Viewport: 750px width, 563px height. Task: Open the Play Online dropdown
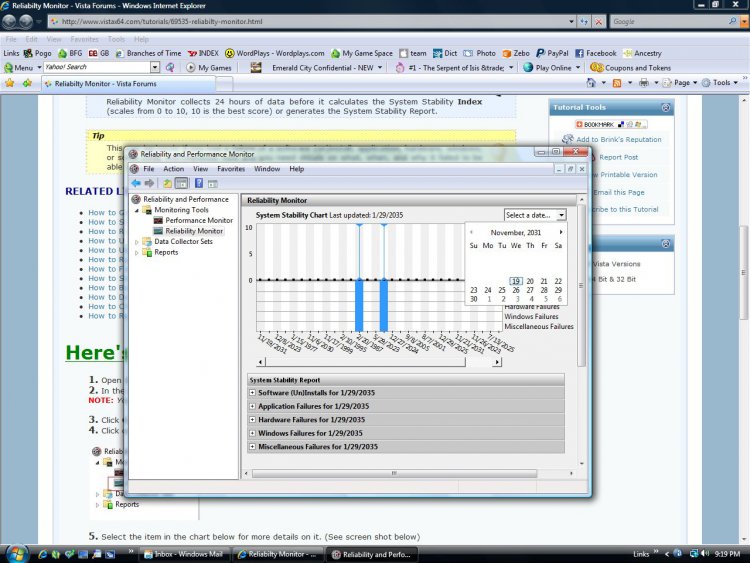coord(577,68)
